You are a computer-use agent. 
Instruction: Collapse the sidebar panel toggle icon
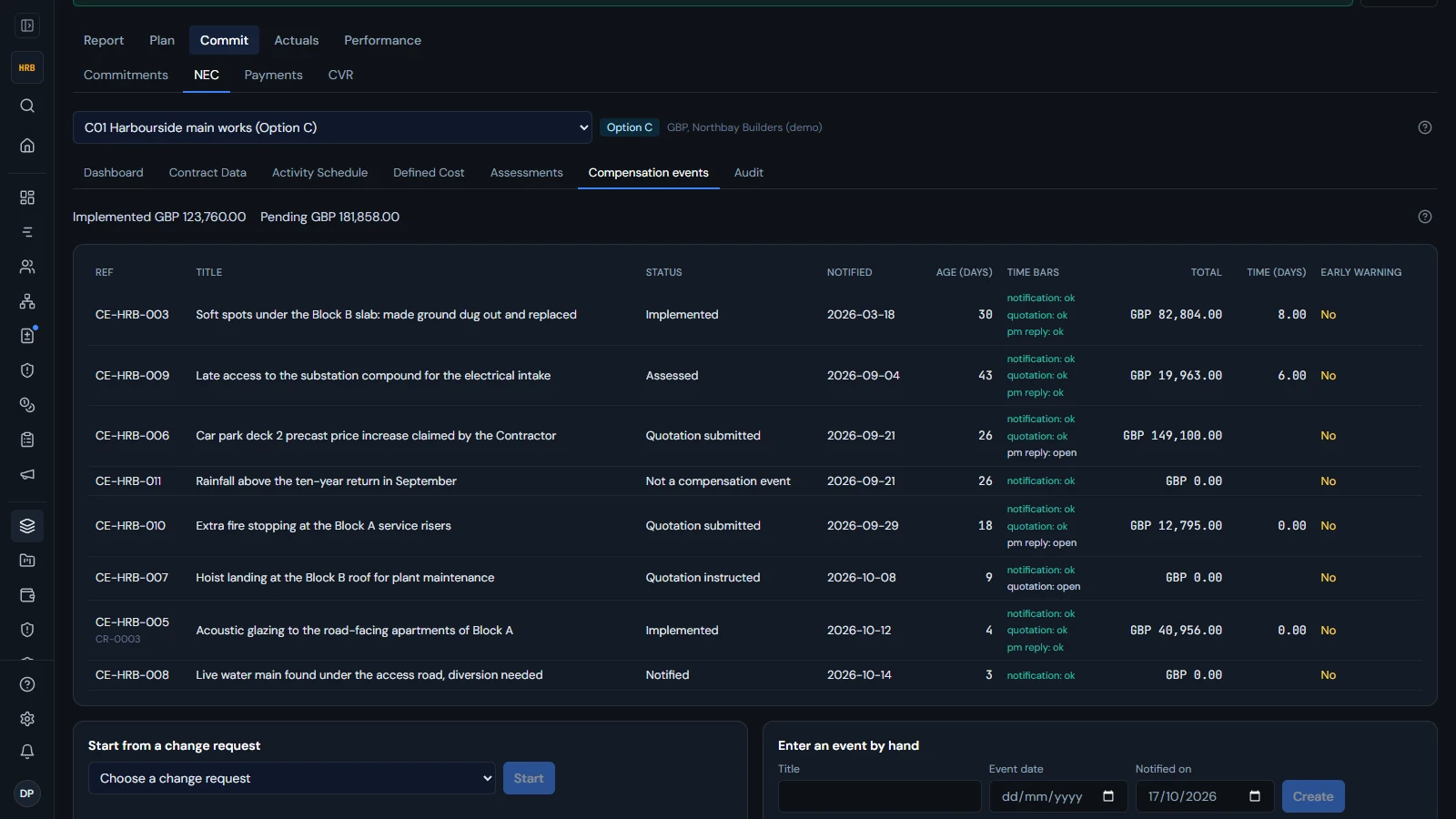(27, 25)
